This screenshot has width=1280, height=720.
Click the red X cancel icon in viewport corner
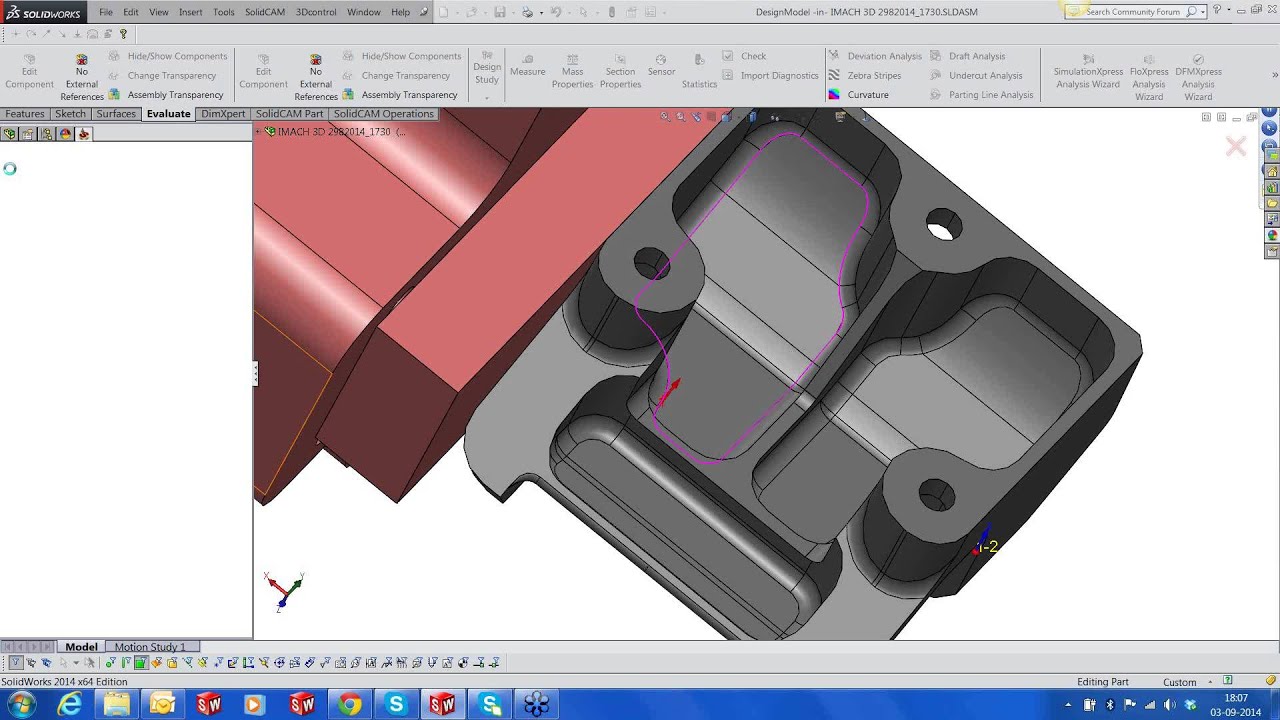click(1236, 147)
